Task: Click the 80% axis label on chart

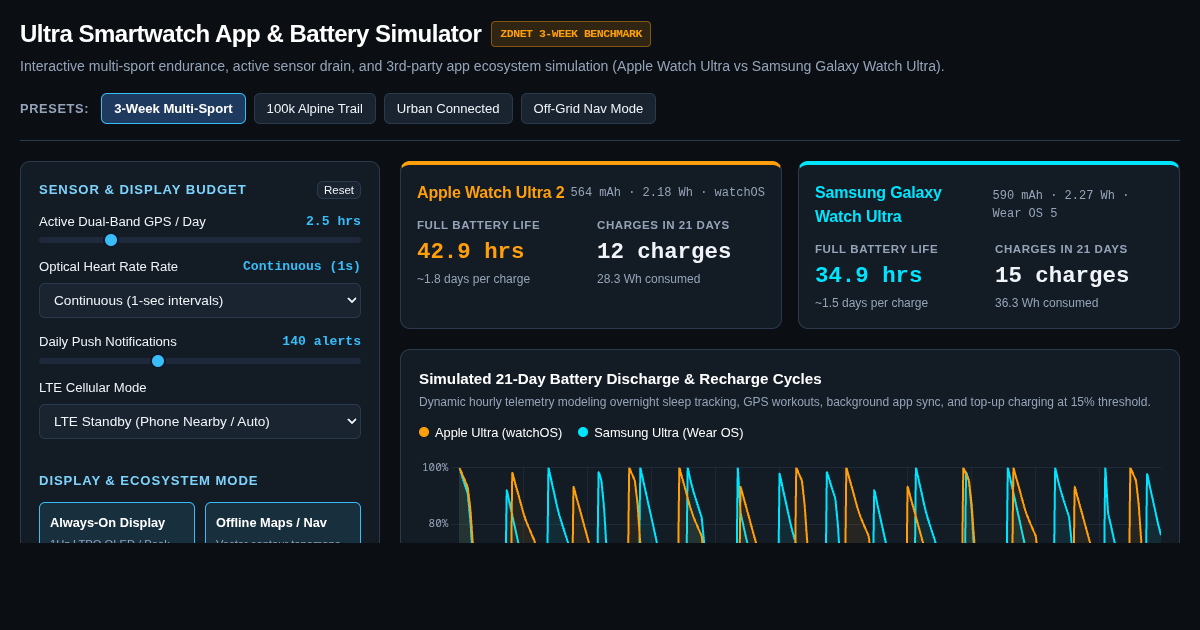Action: coord(438,523)
